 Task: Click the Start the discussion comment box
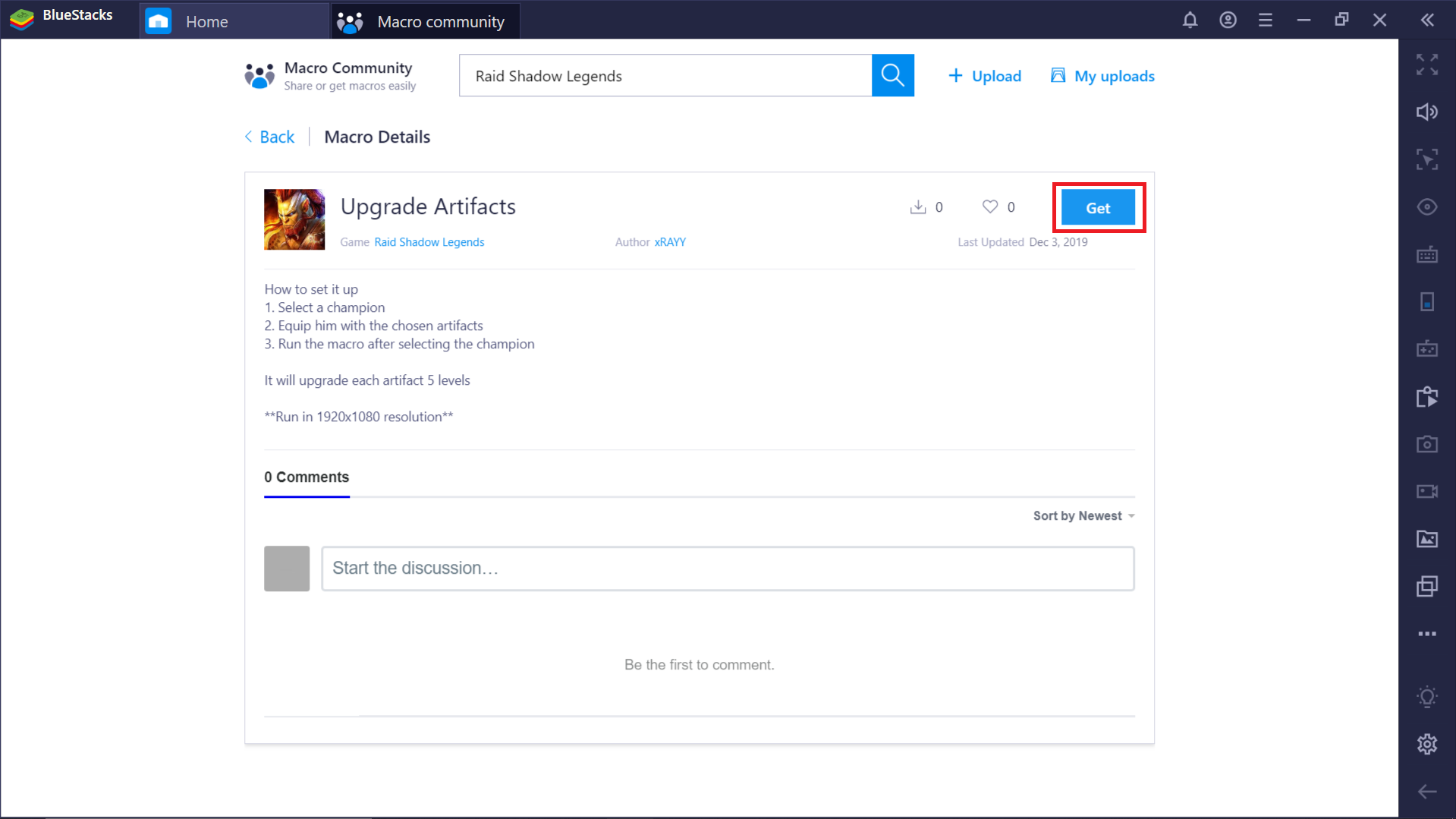pyautogui.click(x=728, y=569)
